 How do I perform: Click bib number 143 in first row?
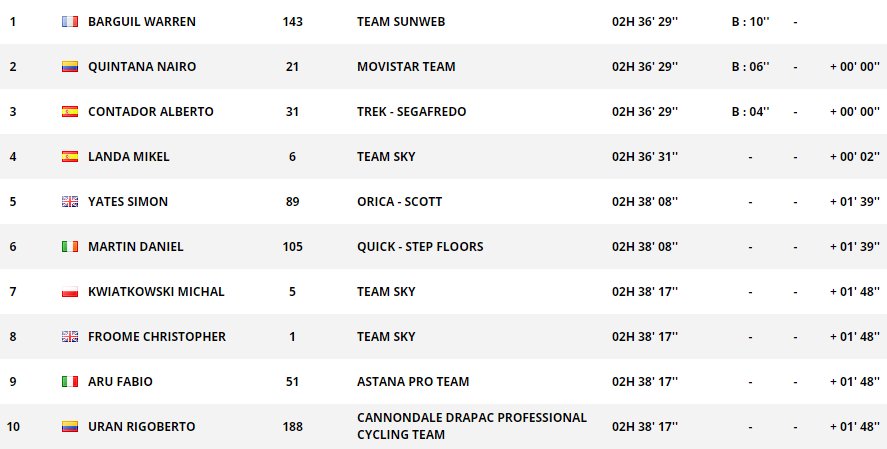(293, 21)
